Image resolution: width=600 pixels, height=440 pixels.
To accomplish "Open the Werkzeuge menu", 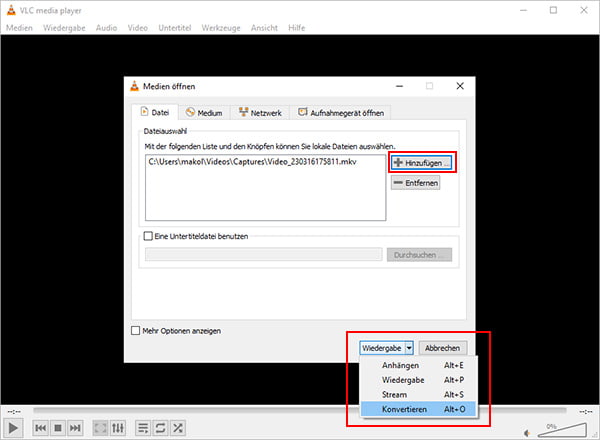I will [x=221, y=28].
